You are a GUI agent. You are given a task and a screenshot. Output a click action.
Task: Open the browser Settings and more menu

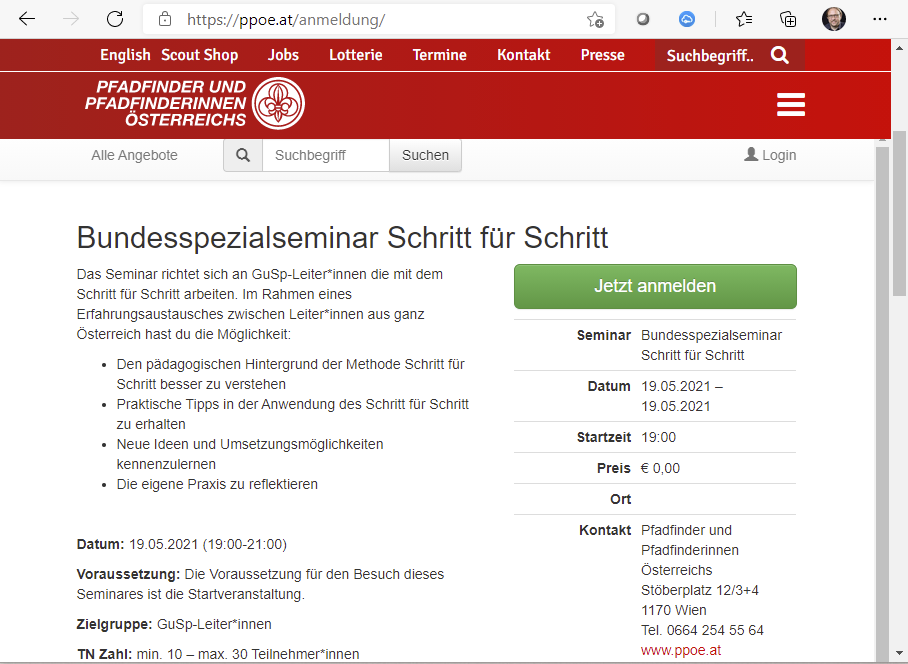[x=880, y=19]
